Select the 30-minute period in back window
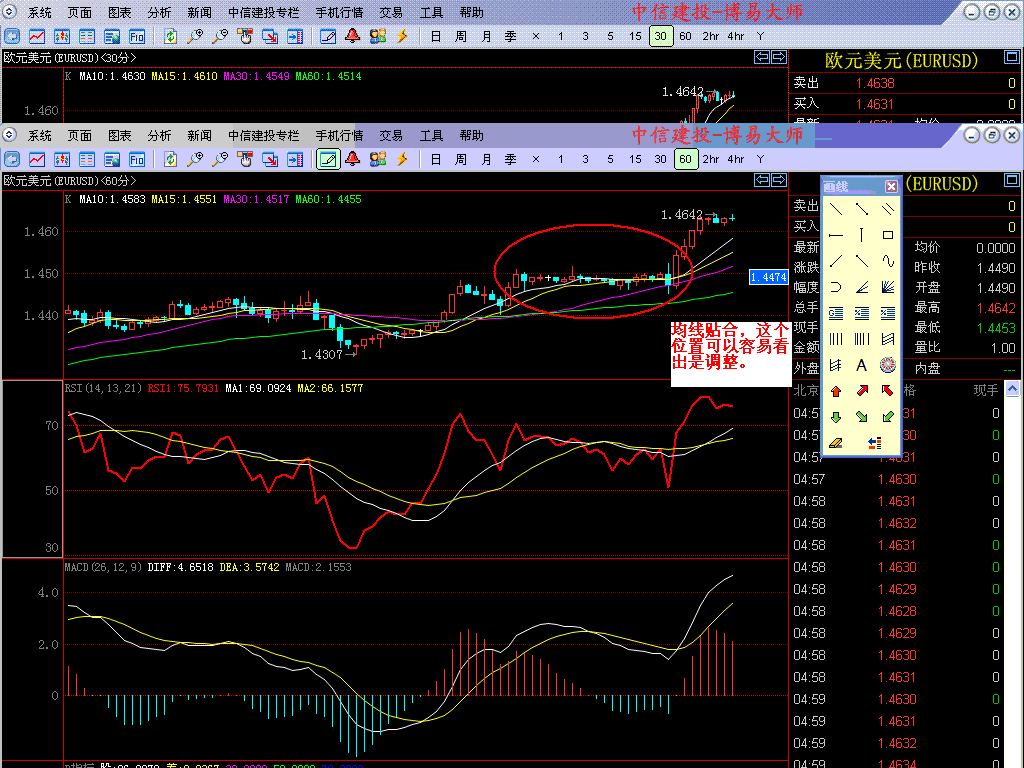 [660, 37]
